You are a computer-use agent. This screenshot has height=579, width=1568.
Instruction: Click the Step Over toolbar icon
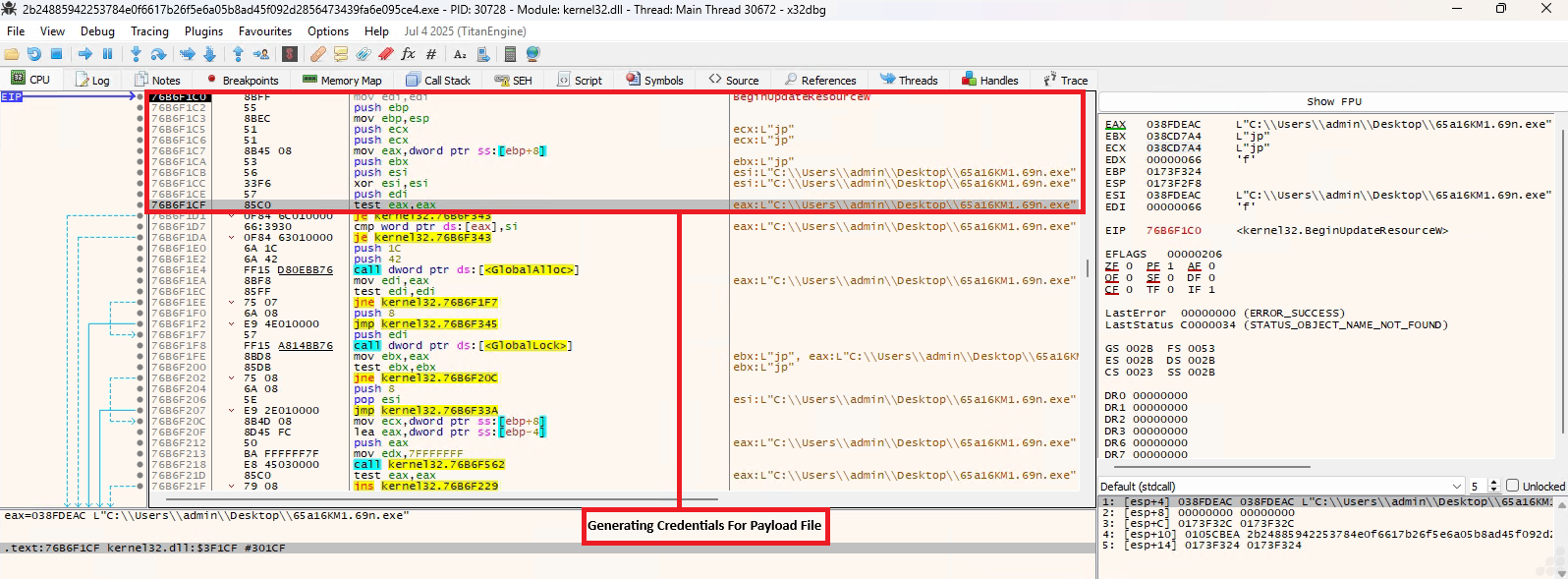pos(157,54)
